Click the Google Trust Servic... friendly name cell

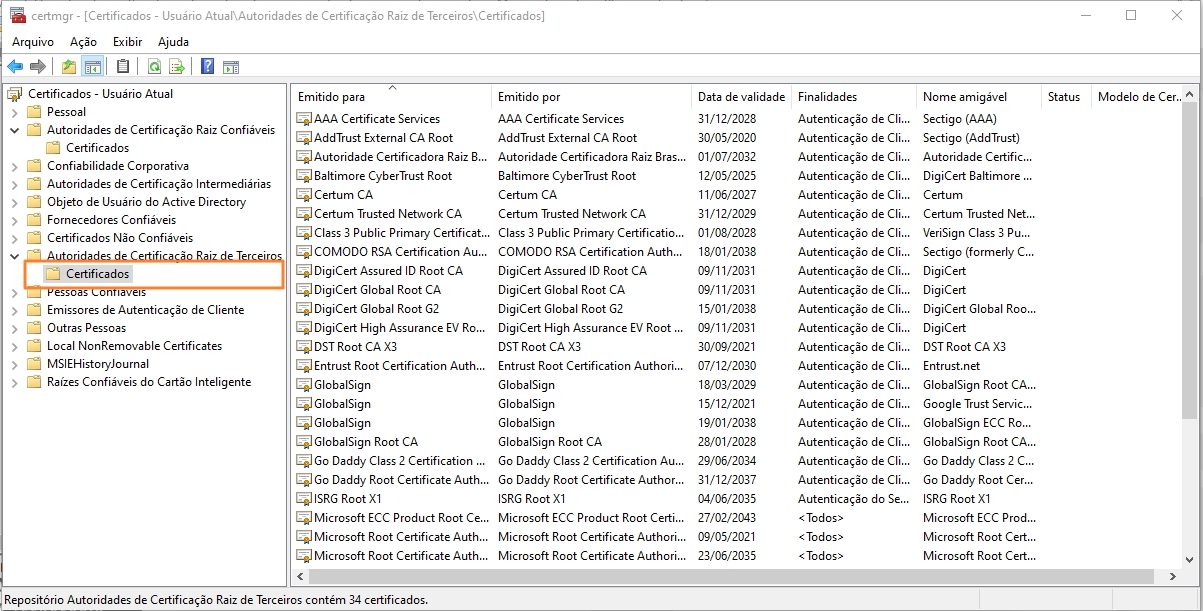coord(979,404)
